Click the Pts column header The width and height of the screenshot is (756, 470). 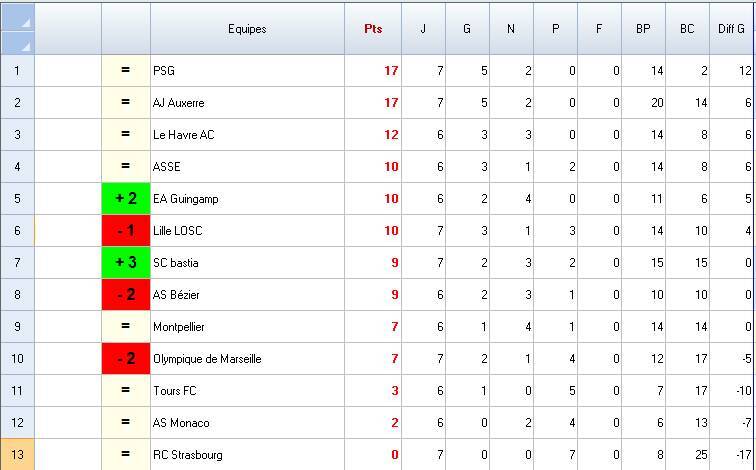[x=373, y=29]
